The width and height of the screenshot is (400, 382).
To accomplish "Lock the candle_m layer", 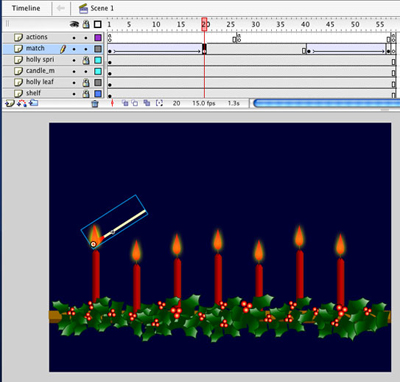I will (86, 72).
